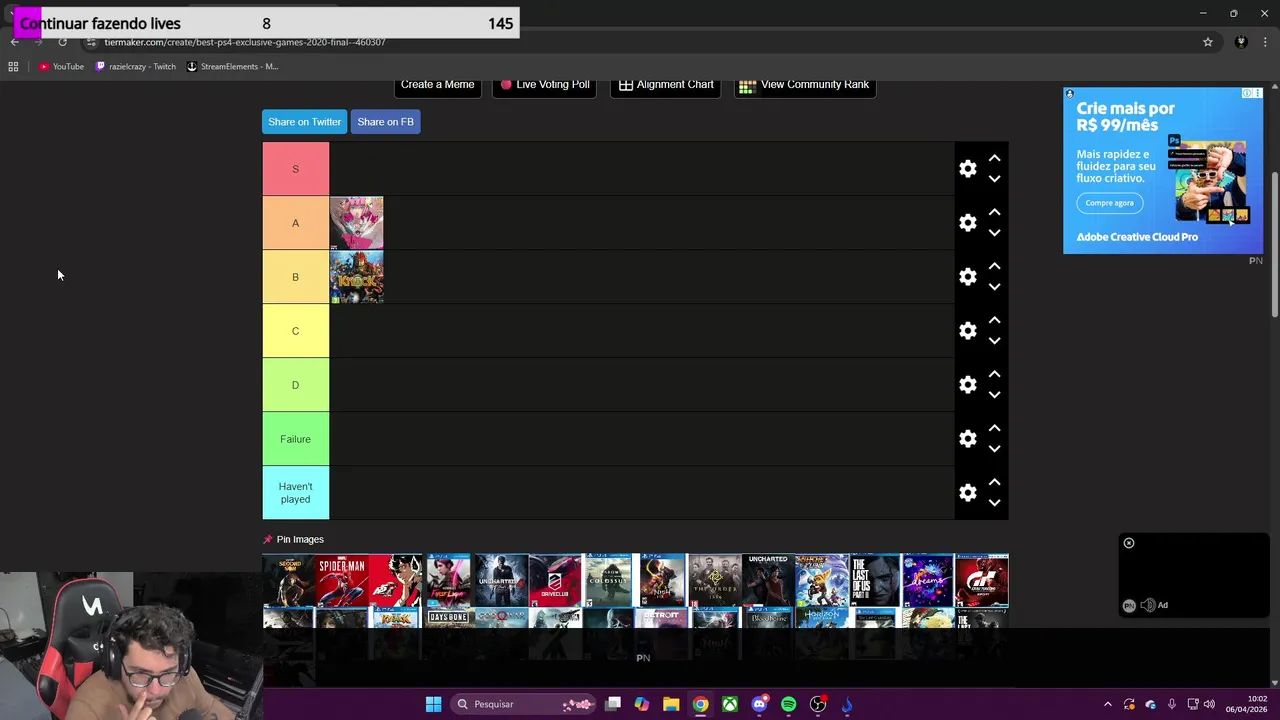
Task: Open Spotify from taskbar
Action: (x=789, y=704)
